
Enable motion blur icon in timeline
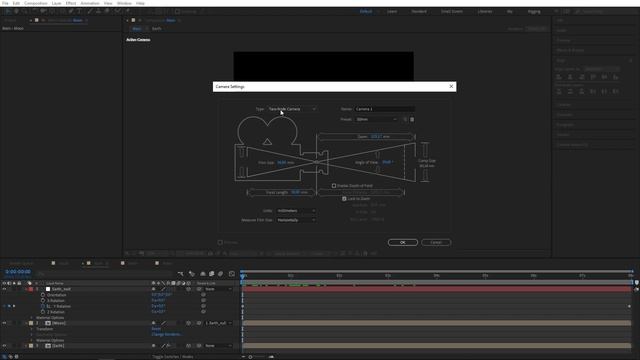pos(220,274)
